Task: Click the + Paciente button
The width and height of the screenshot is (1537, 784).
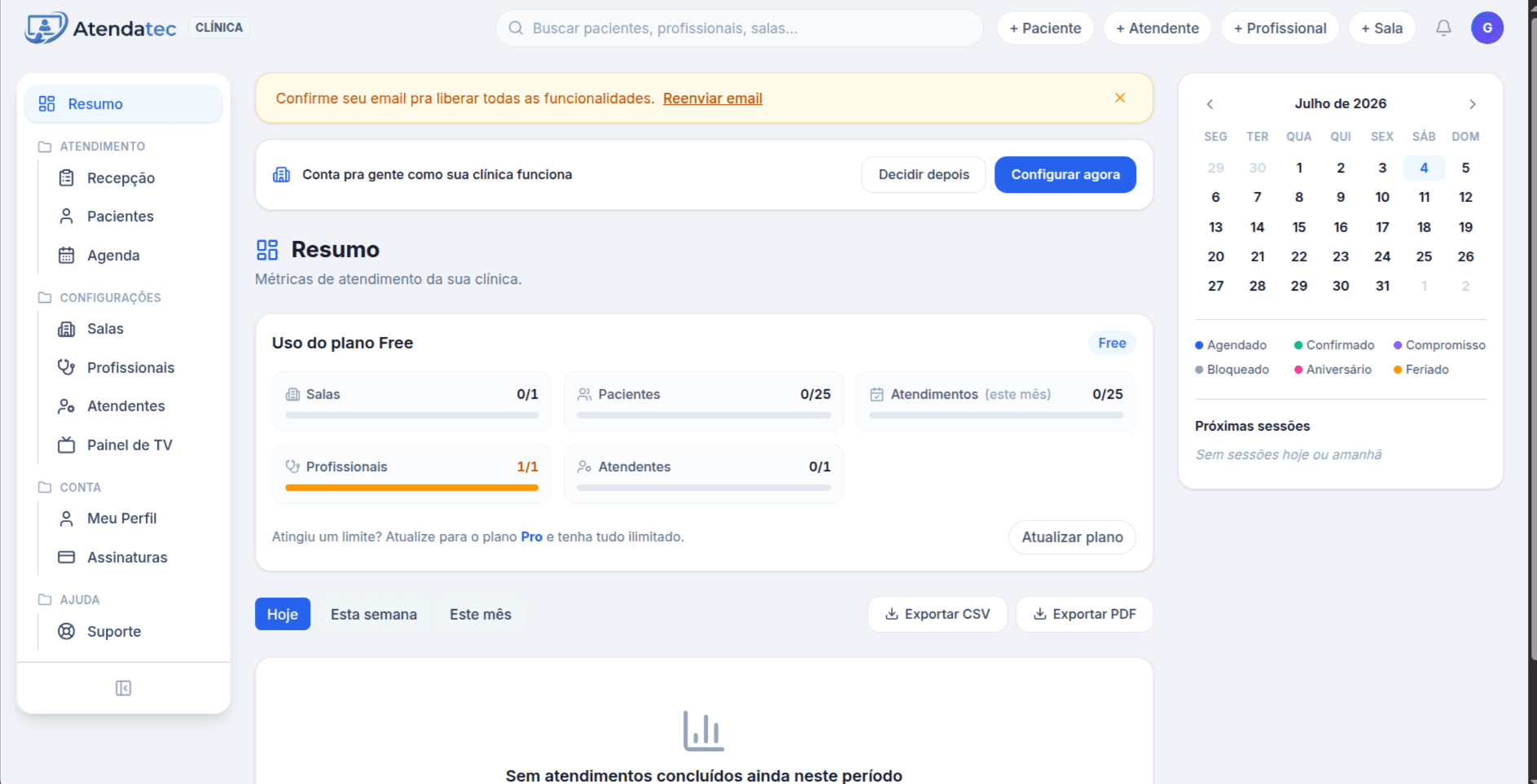Action: click(1045, 28)
